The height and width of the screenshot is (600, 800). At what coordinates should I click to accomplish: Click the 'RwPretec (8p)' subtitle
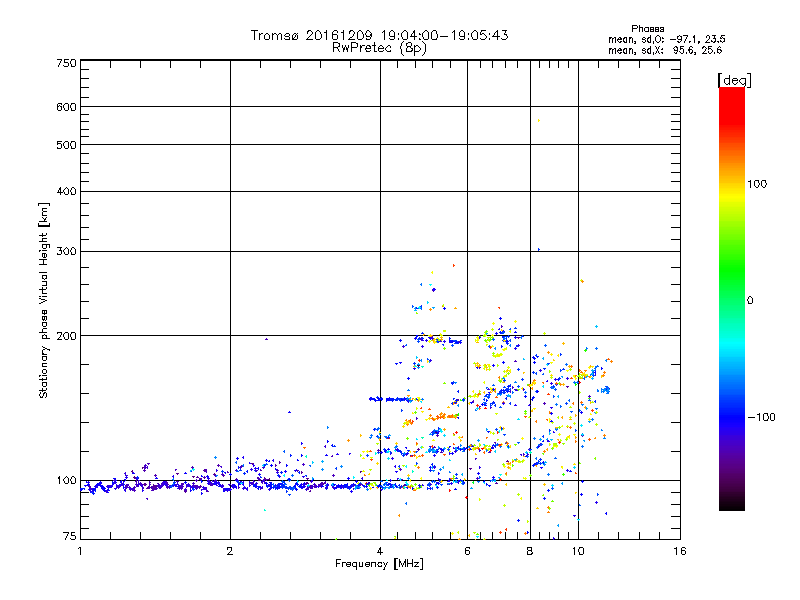coord(379,48)
